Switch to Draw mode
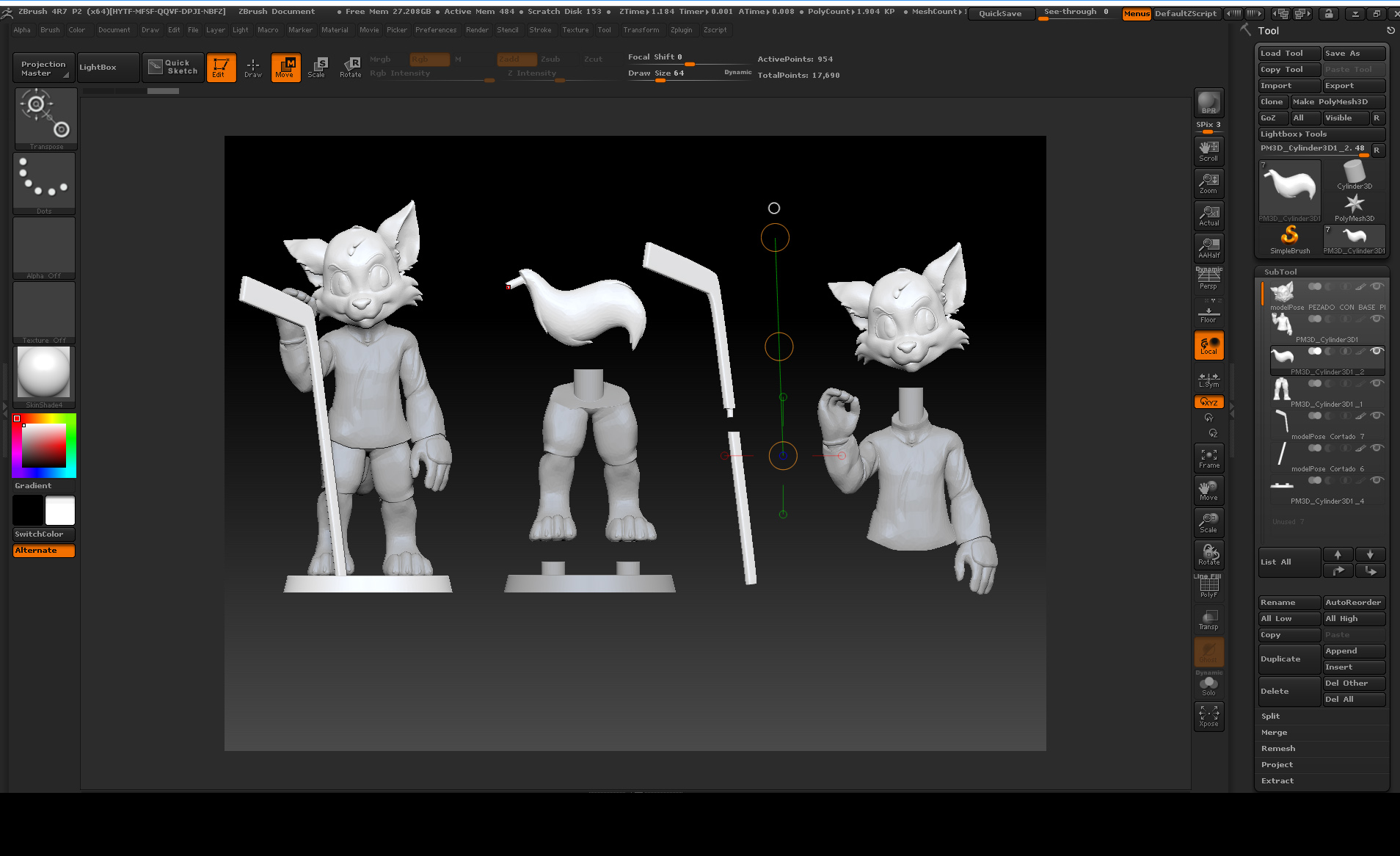The width and height of the screenshot is (1400, 856). [252, 67]
